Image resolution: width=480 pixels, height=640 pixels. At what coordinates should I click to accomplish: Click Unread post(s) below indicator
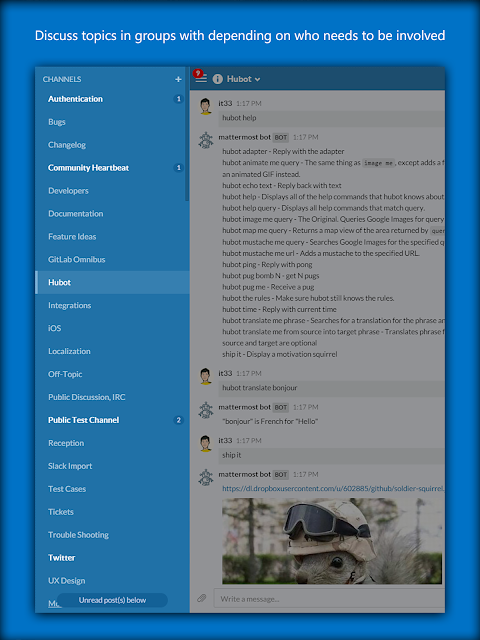tap(112, 600)
